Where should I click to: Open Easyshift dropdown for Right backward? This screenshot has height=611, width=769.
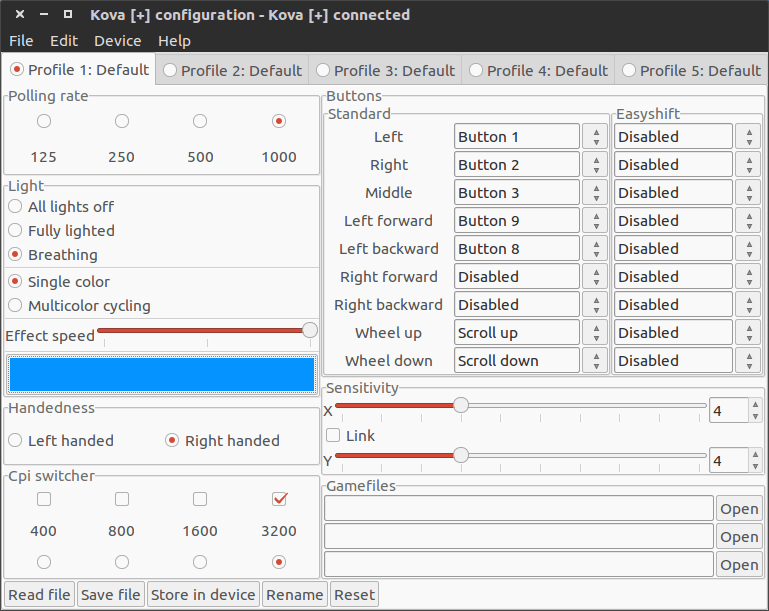tap(673, 305)
